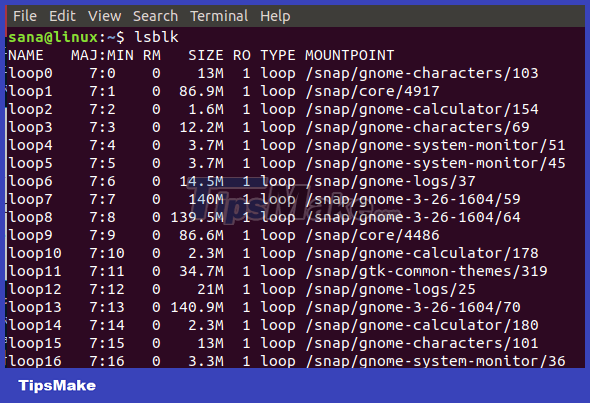Click the /snap/gnome-3-26-1604/70 mountpoint

[413, 307]
